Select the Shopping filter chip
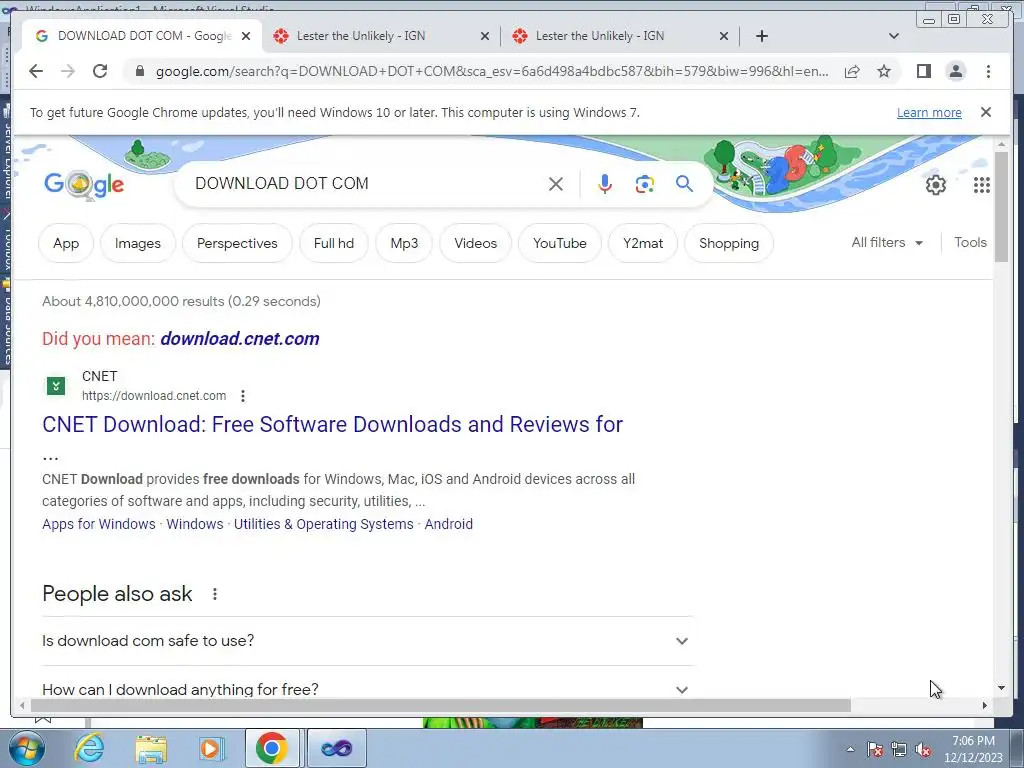This screenshot has width=1024, height=768. point(729,244)
